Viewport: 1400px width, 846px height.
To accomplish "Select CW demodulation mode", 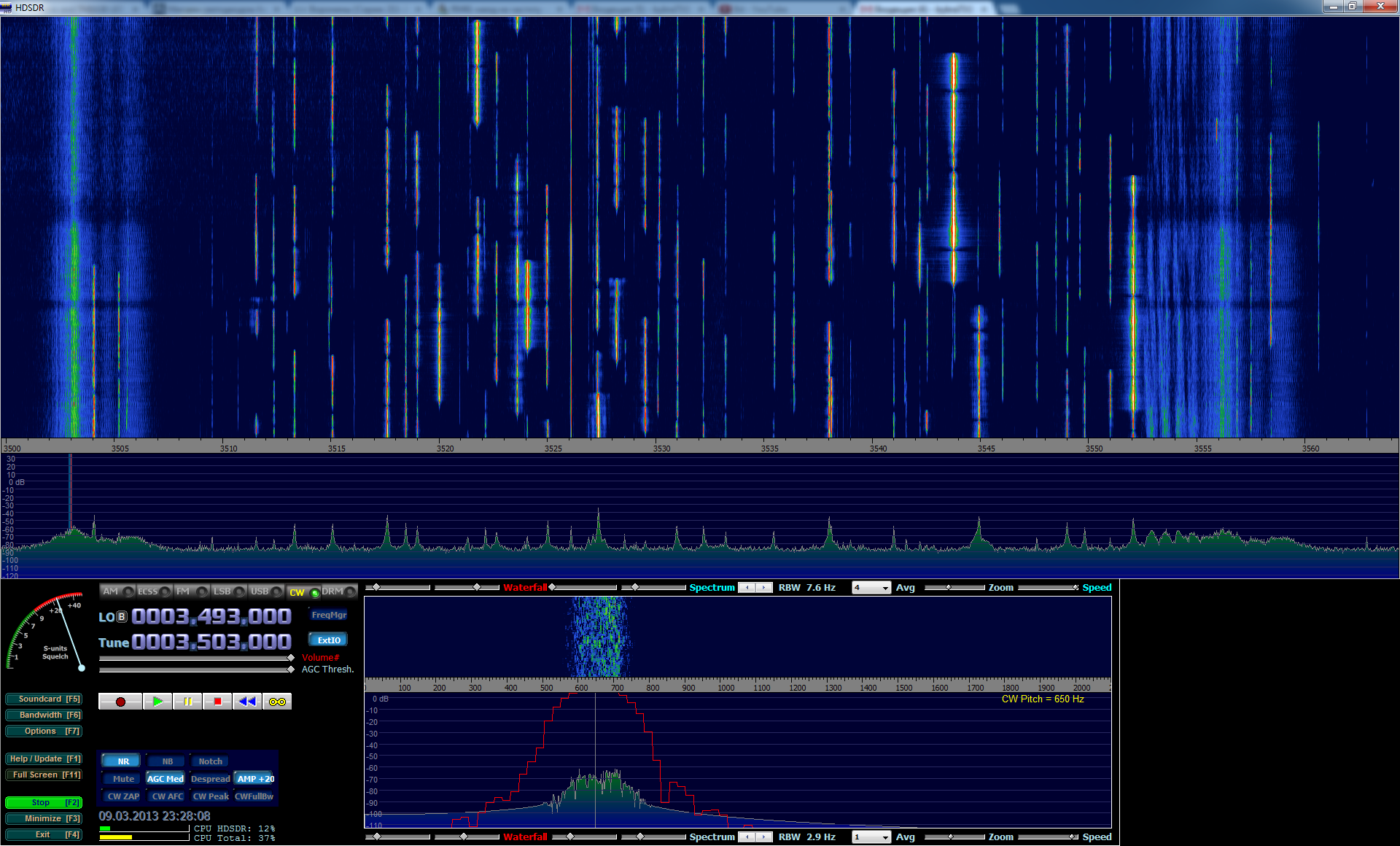I will pos(303,592).
